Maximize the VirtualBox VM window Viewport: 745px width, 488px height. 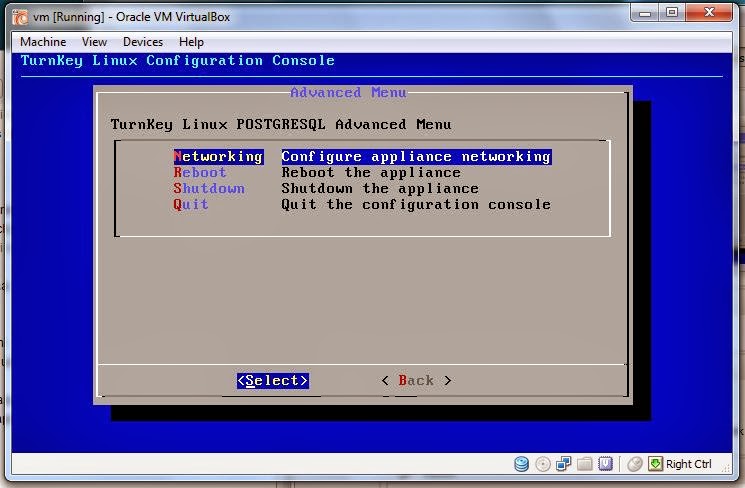coord(672,13)
